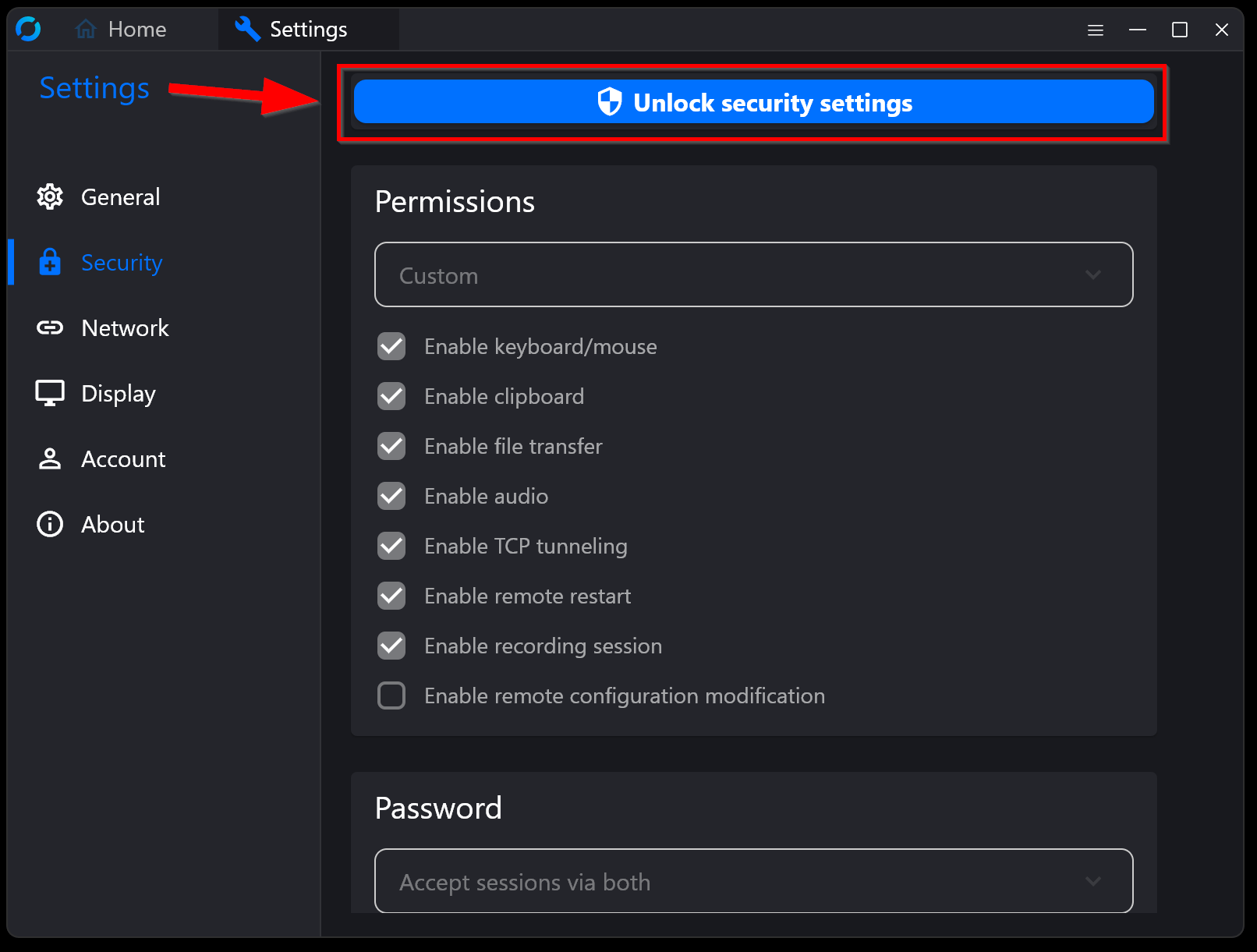Open the Network settings section
The image size is (1257, 952).
point(125,327)
